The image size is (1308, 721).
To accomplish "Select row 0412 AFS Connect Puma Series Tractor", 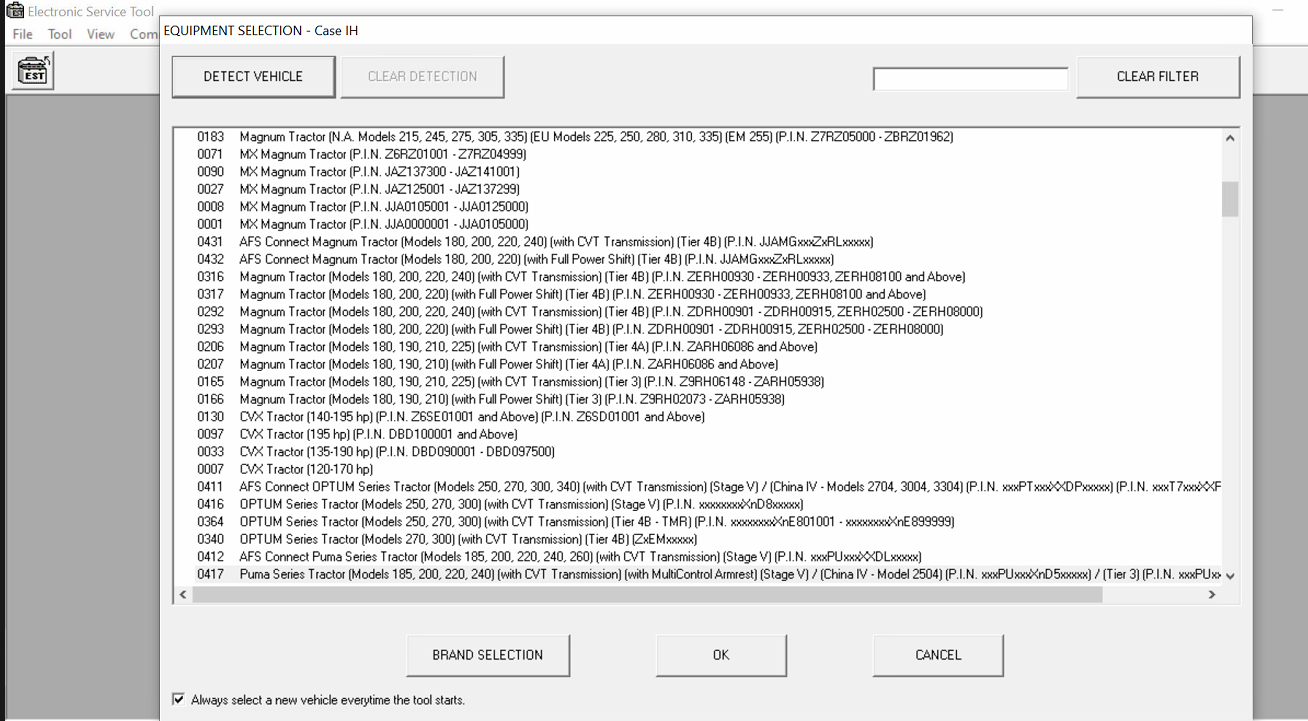I will (697, 557).
